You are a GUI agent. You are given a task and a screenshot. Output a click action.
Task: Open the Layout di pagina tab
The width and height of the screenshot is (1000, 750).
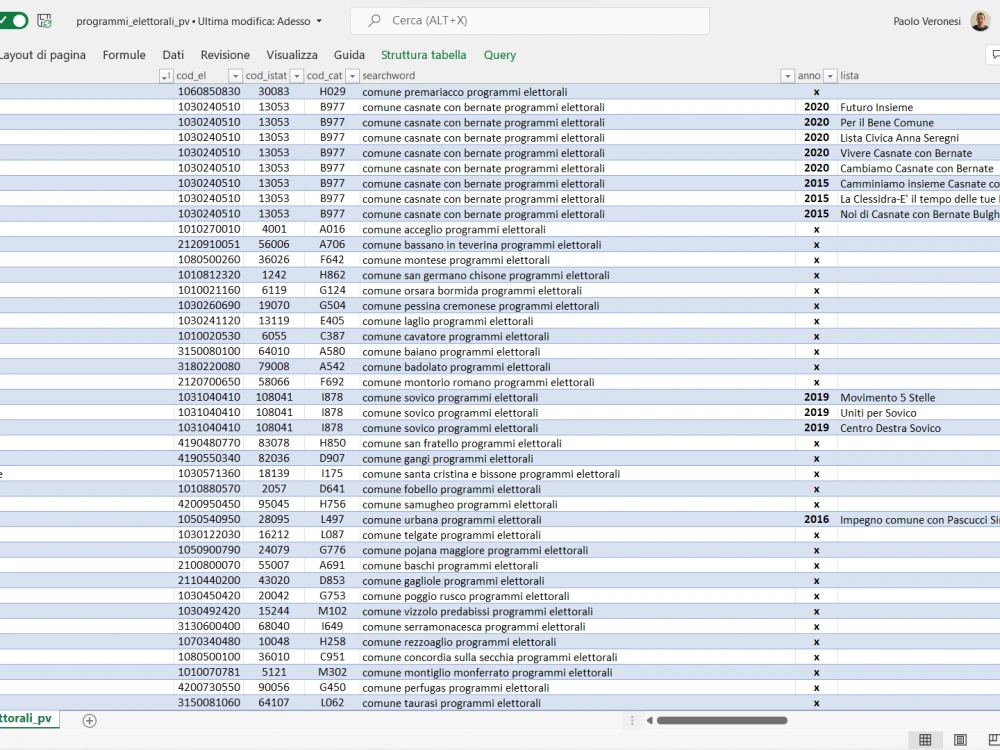42,55
